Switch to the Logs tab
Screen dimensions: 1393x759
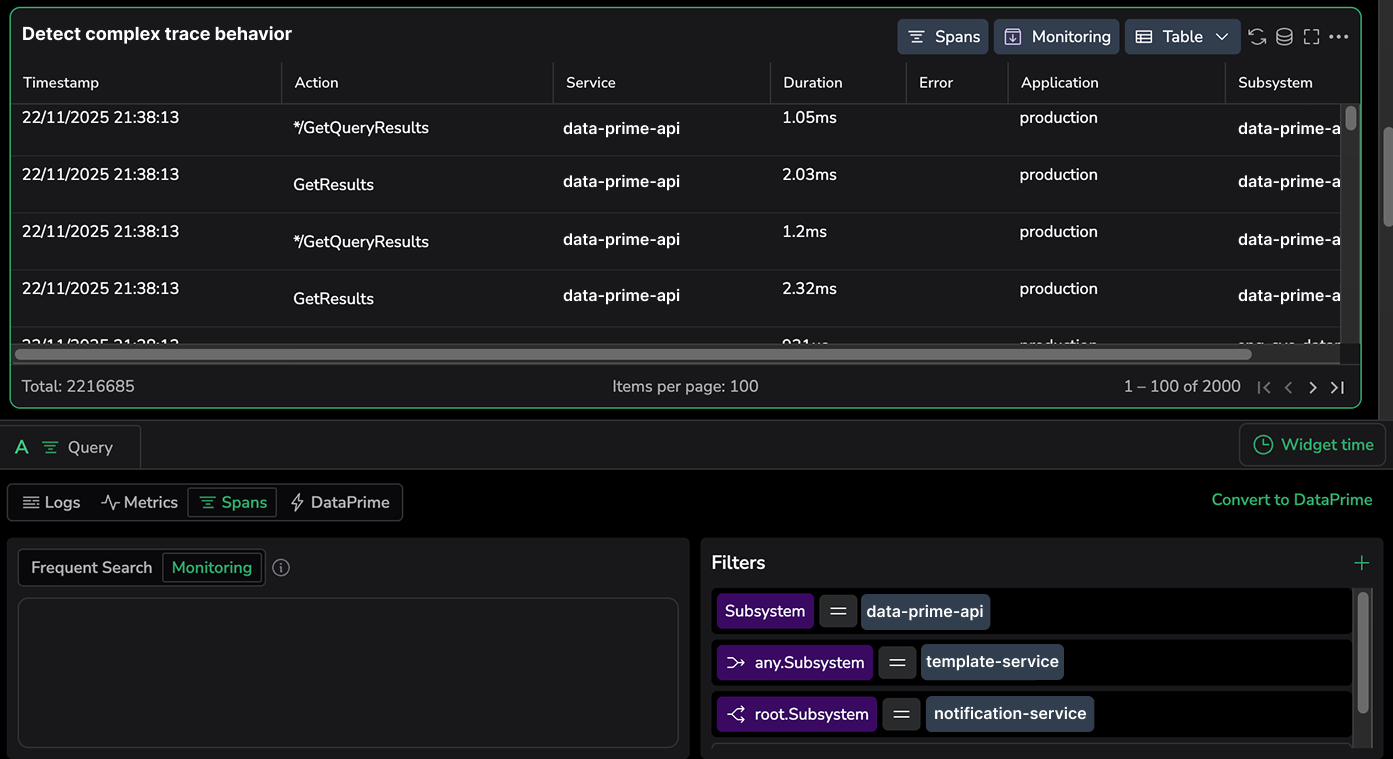tap(51, 503)
